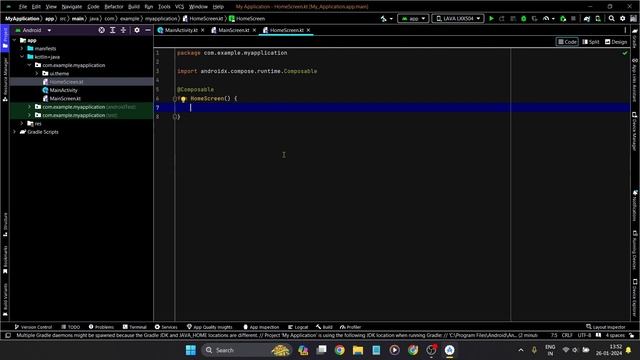Open the LAVA LXX504 device selector dropdown

[x=458, y=19]
